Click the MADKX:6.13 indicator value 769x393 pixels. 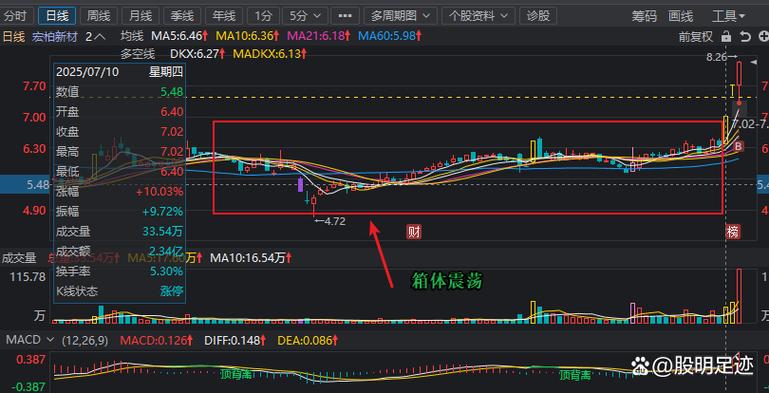point(270,53)
